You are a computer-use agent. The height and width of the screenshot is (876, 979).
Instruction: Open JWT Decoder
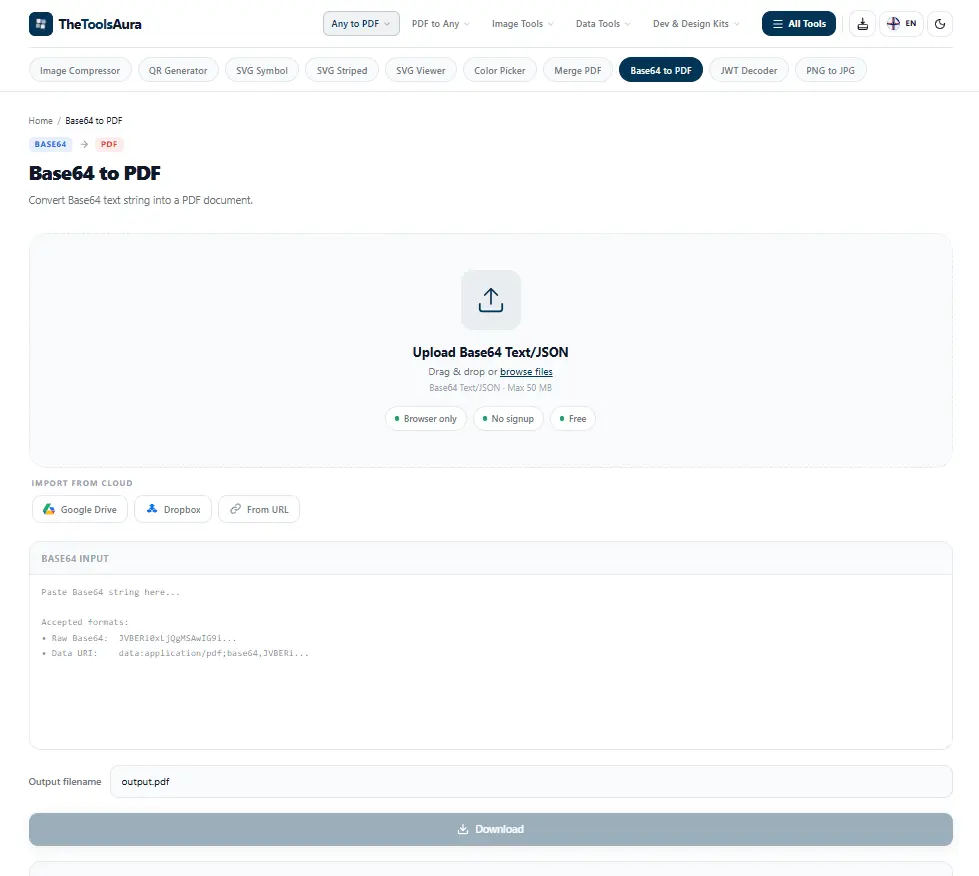tap(749, 70)
